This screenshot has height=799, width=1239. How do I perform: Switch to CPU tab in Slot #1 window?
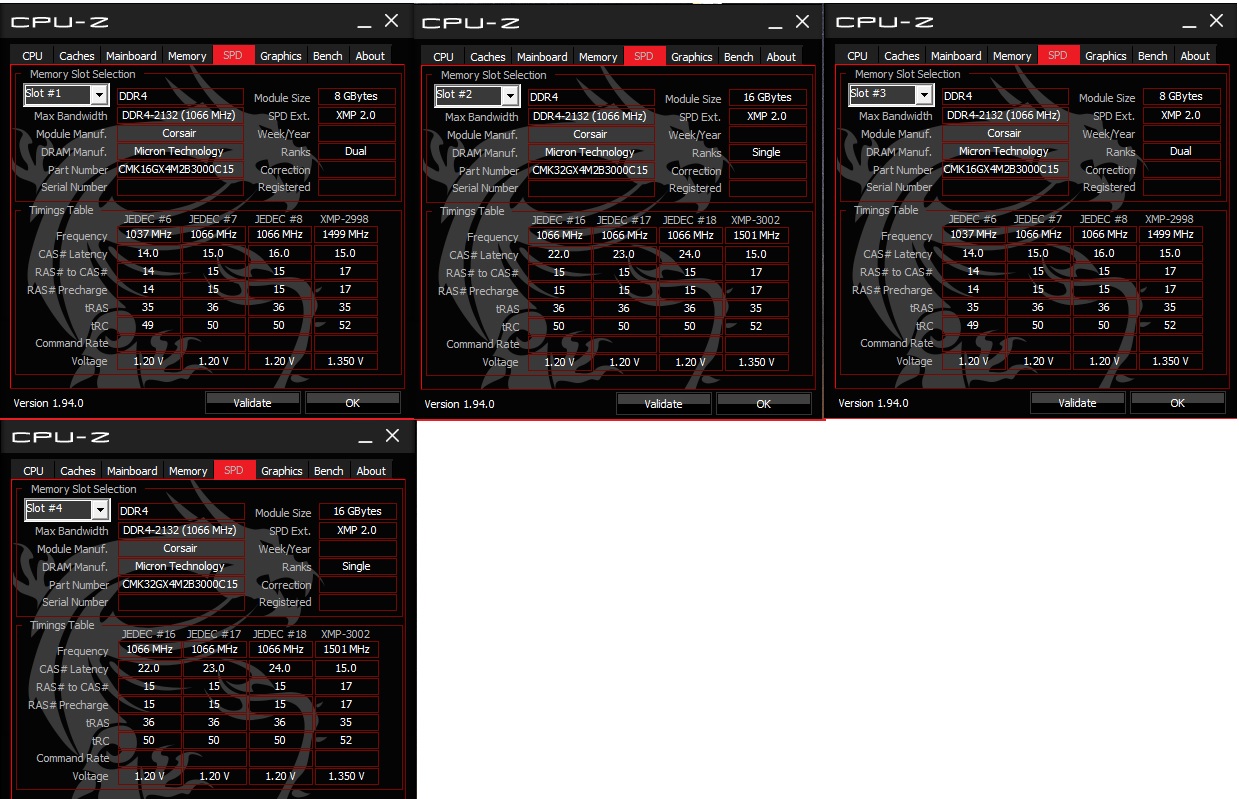pyautogui.click(x=32, y=56)
